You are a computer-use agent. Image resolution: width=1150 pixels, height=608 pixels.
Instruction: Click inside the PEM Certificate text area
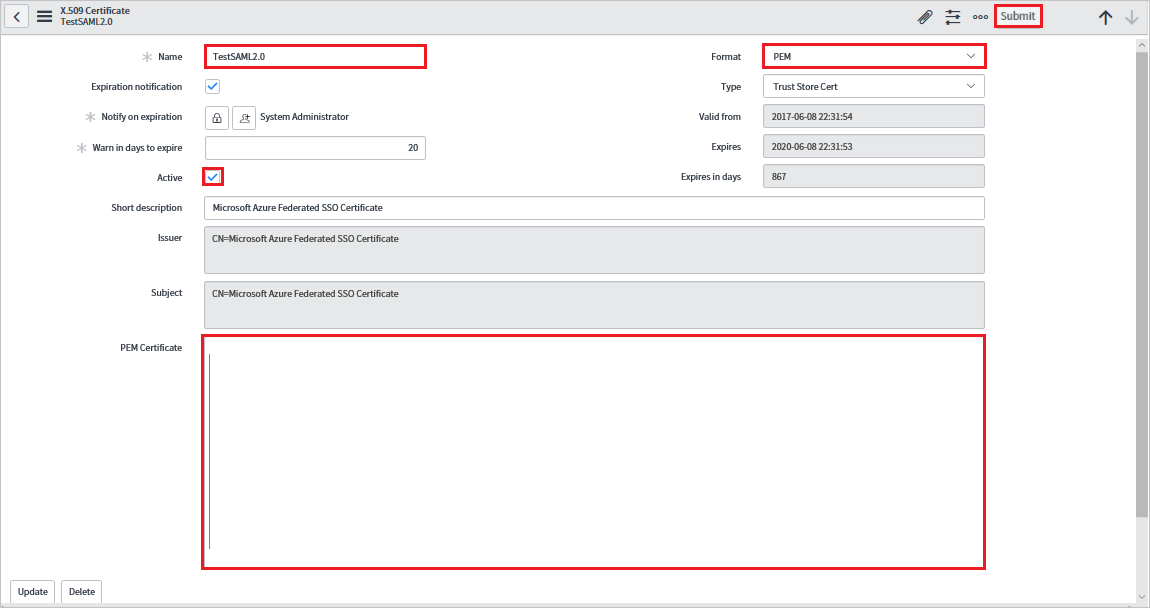tap(593, 452)
